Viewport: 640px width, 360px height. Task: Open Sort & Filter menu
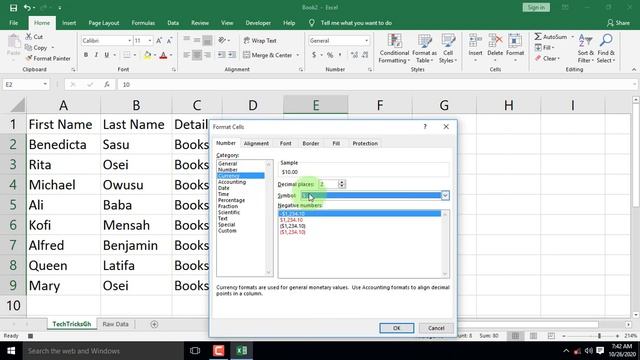pyautogui.click(x=585, y=49)
